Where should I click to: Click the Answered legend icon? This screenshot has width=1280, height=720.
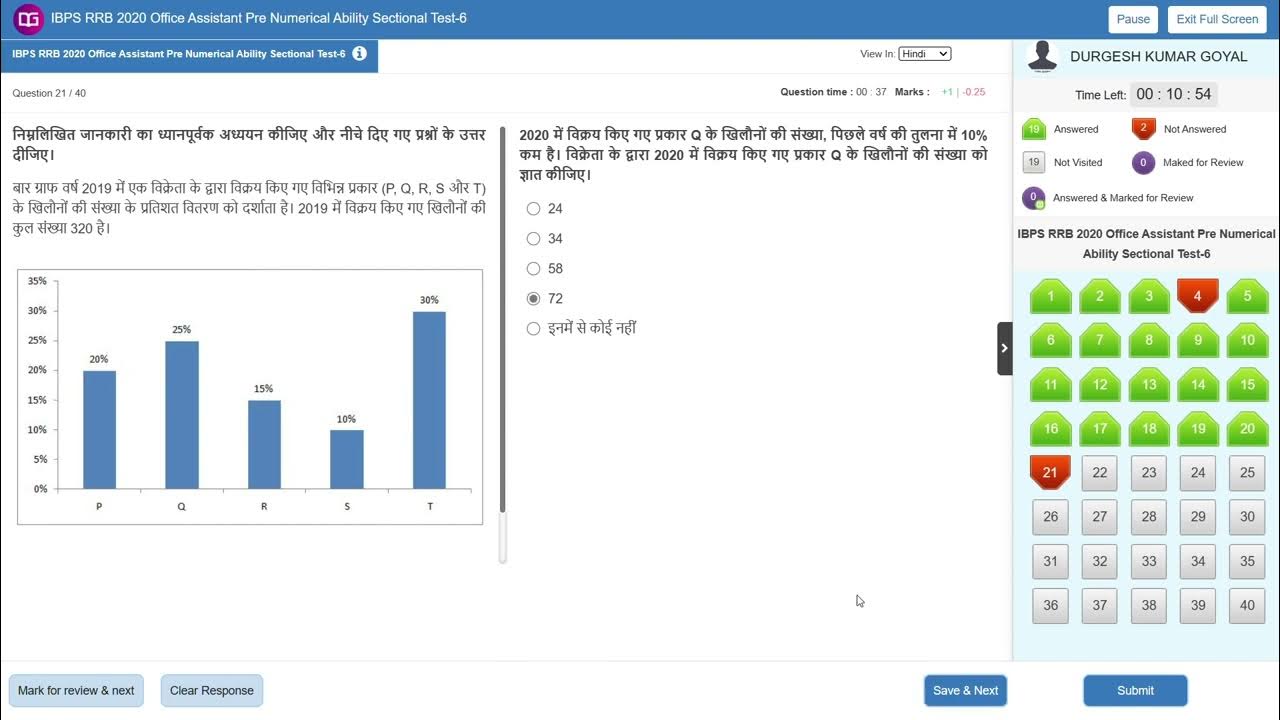pos(1034,129)
